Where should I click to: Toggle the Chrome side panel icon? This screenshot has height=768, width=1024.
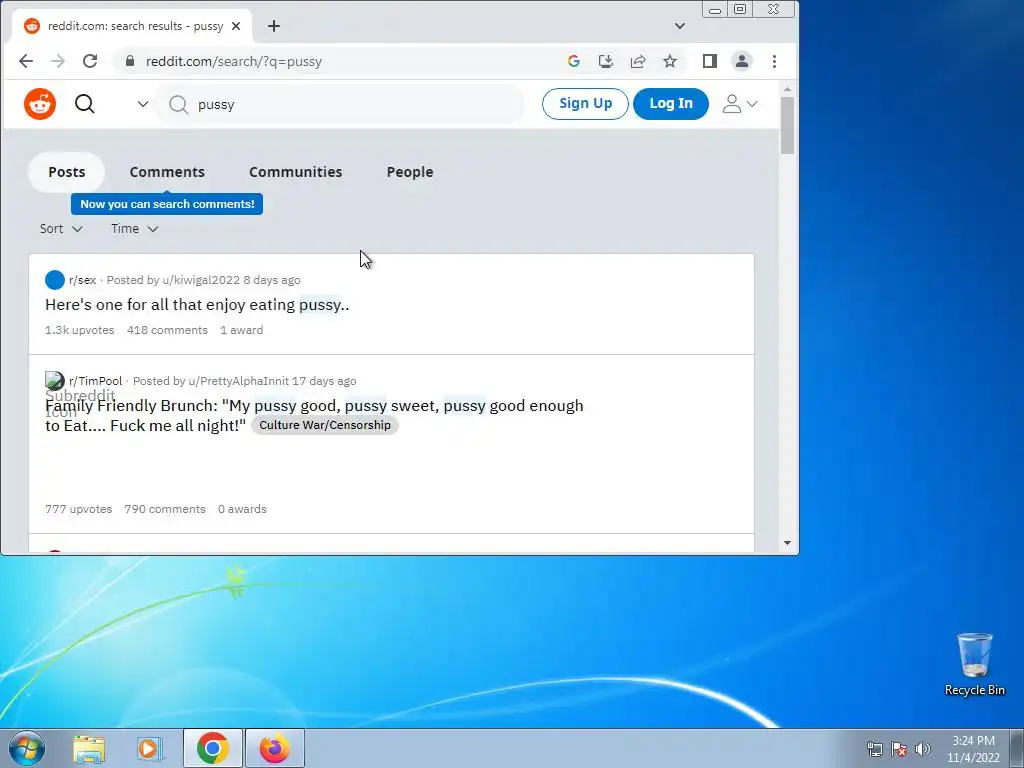pos(710,61)
